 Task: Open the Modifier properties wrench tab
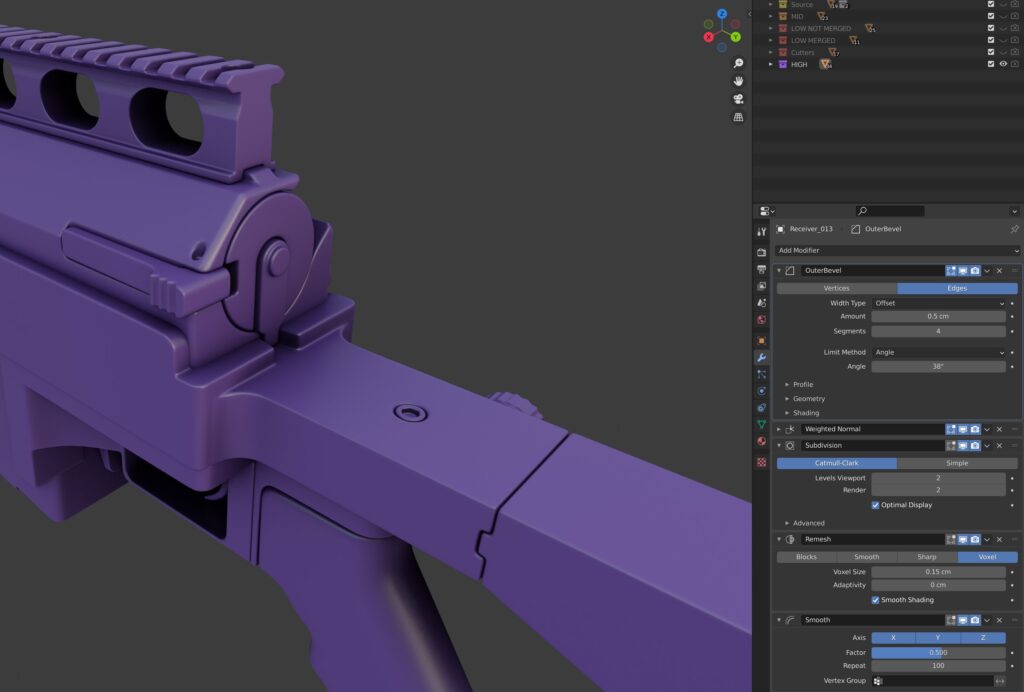(761, 357)
